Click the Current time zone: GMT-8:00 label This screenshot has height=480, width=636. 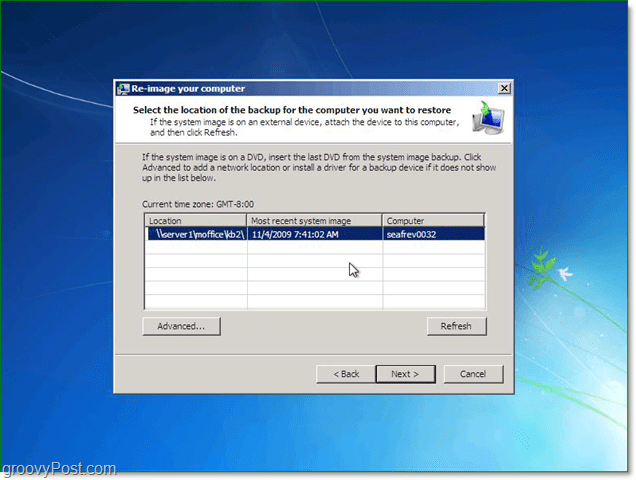tap(198, 204)
